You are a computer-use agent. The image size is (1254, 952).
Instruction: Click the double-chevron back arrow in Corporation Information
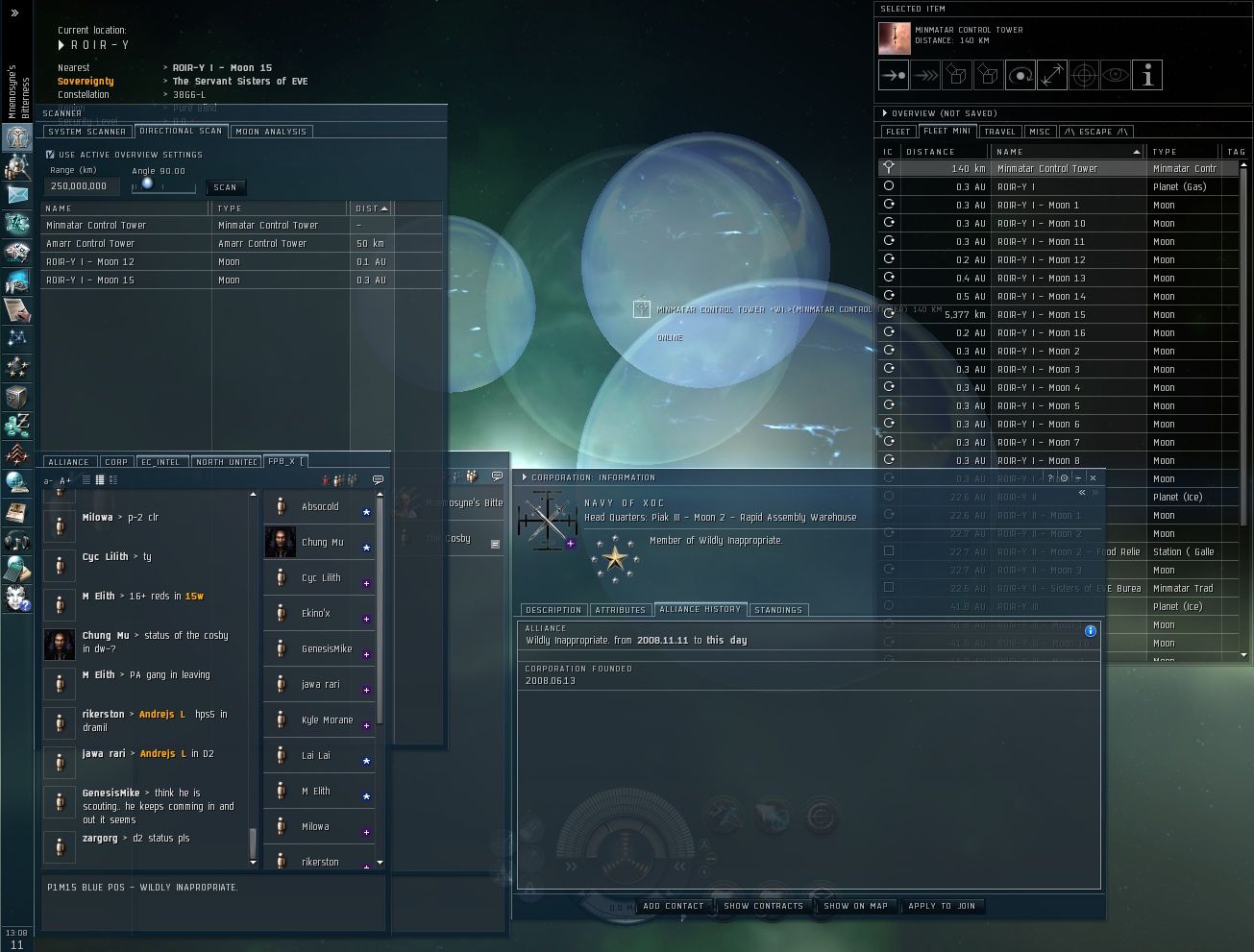[1082, 493]
